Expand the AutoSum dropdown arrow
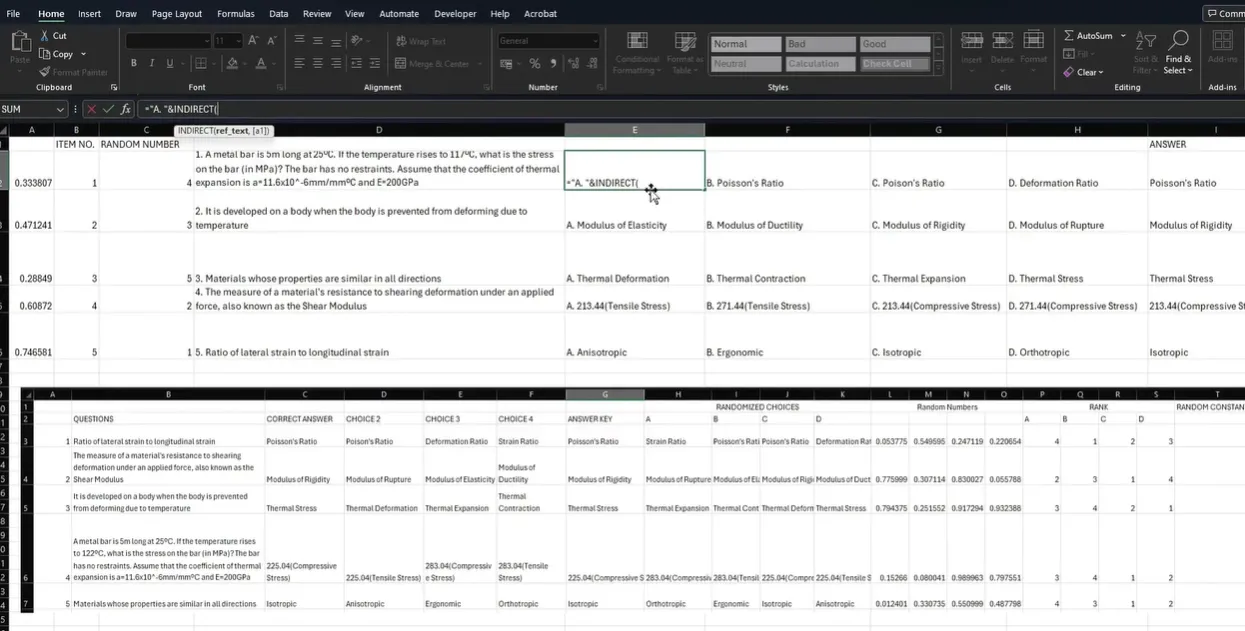The width and height of the screenshot is (1245, 631). (x=1123, y=36)
